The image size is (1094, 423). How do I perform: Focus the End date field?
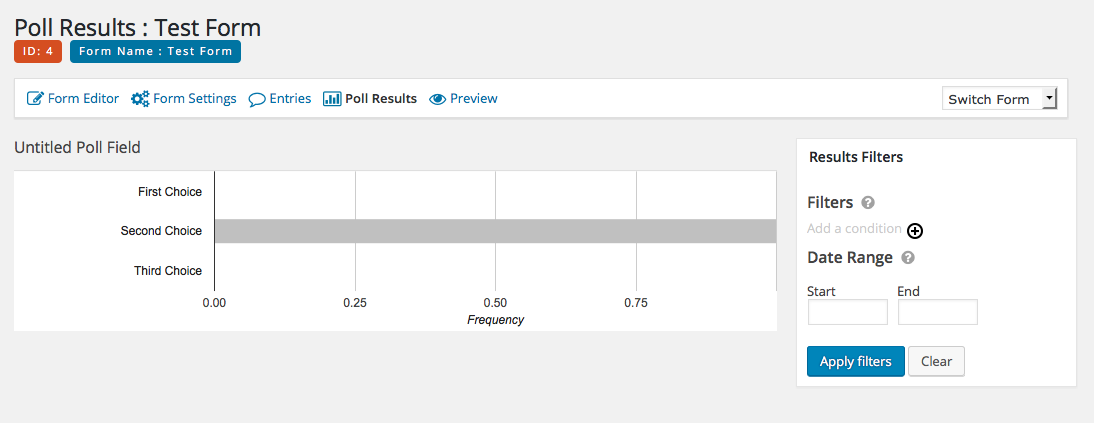click(938, 312)
